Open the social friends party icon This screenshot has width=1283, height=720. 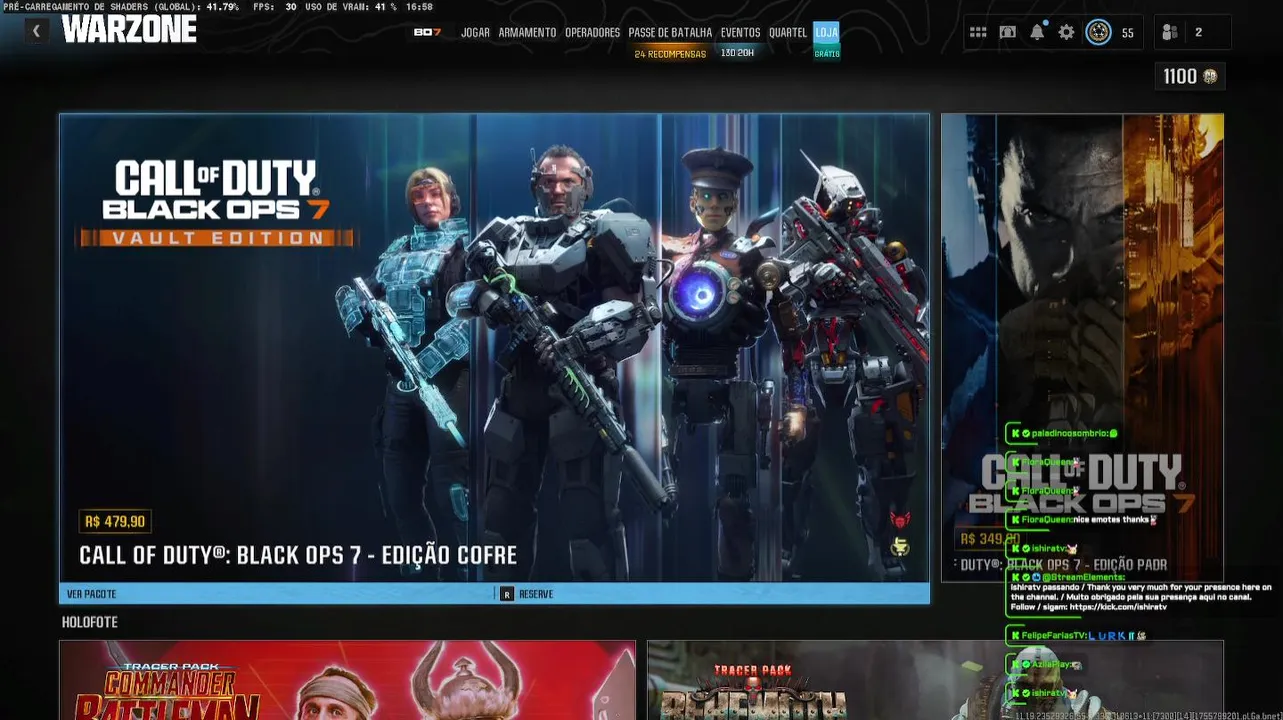click(x=1170, y=32)
